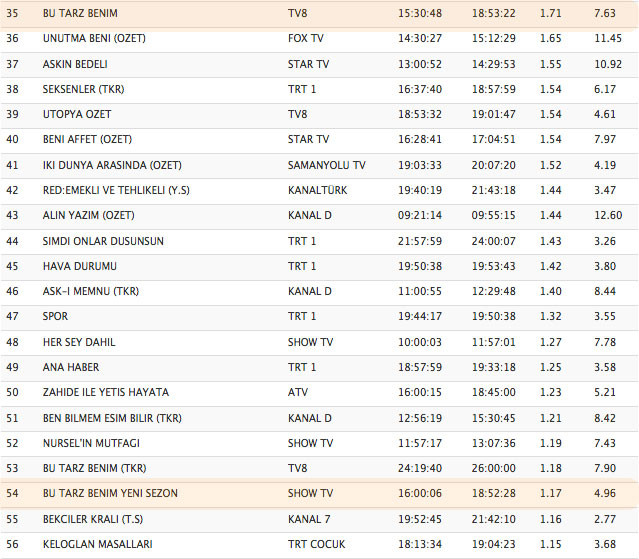
Task: Click end time 19:04:23
Action: coord(494,544)
